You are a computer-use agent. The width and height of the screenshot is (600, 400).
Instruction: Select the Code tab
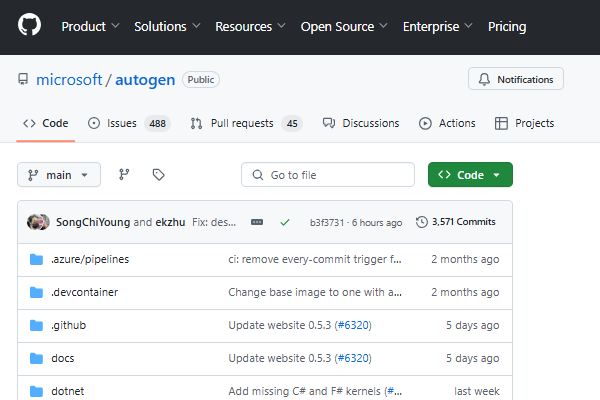46,123
